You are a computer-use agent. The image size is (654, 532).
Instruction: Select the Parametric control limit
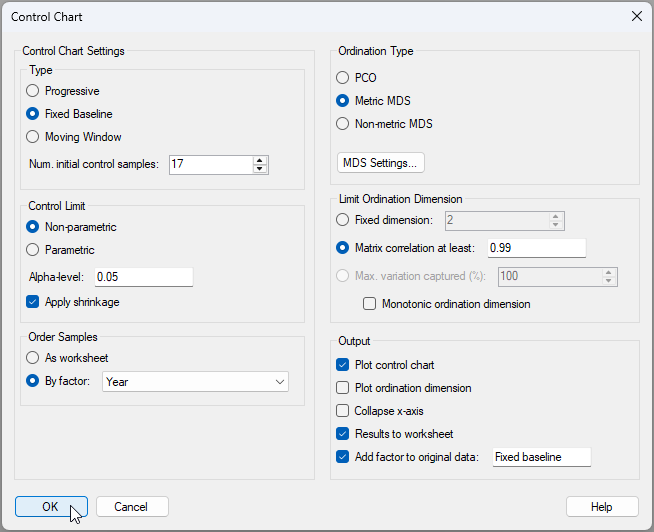[x=33, y=250]
